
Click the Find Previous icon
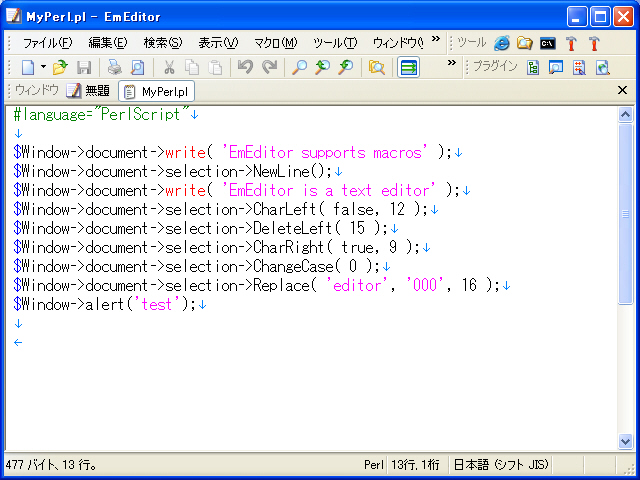tap(322, 67)
